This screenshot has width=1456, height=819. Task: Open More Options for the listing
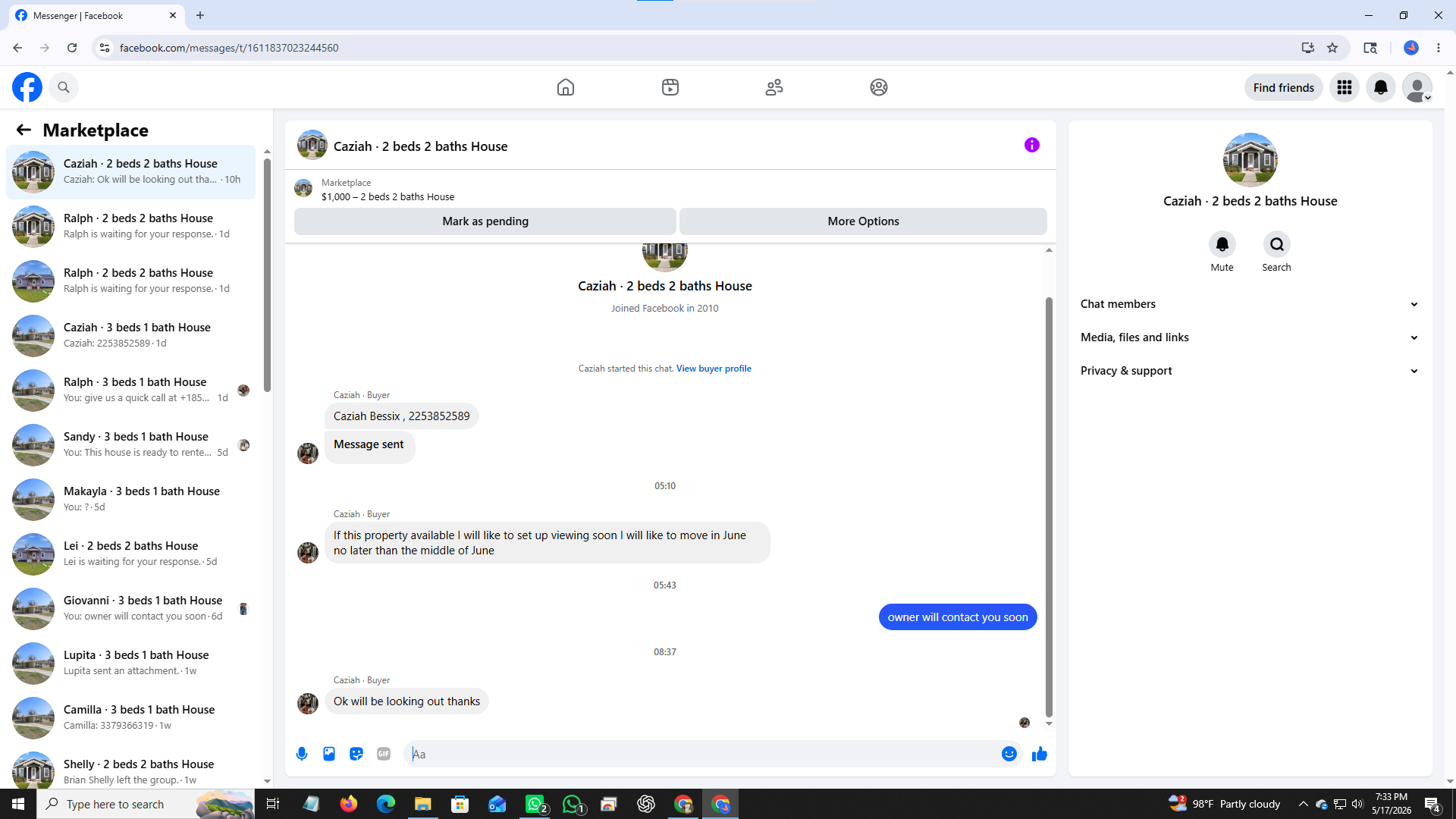863,221
